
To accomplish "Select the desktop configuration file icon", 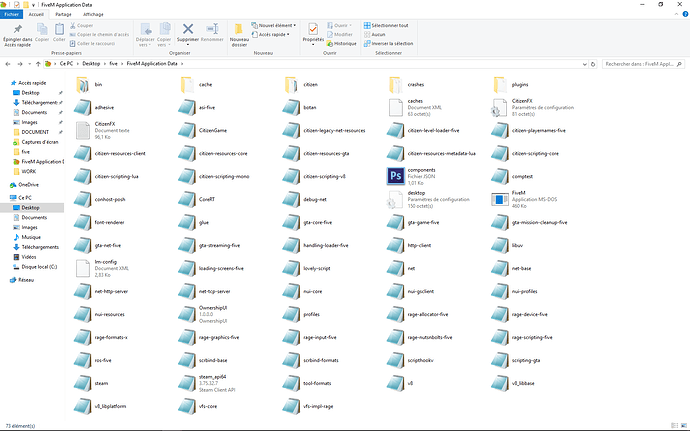I will (x=394, y=199).
